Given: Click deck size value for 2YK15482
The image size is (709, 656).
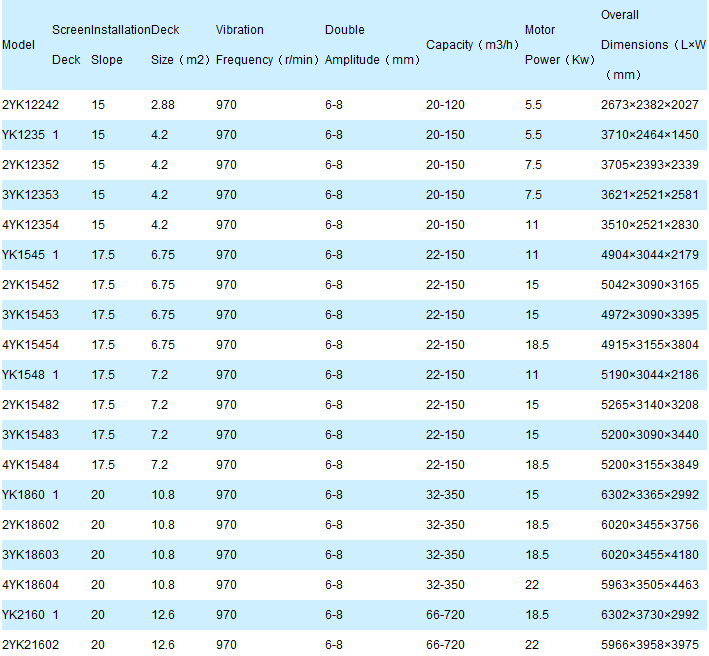Looking at the screenshot, I should click(x=160, y=405).
